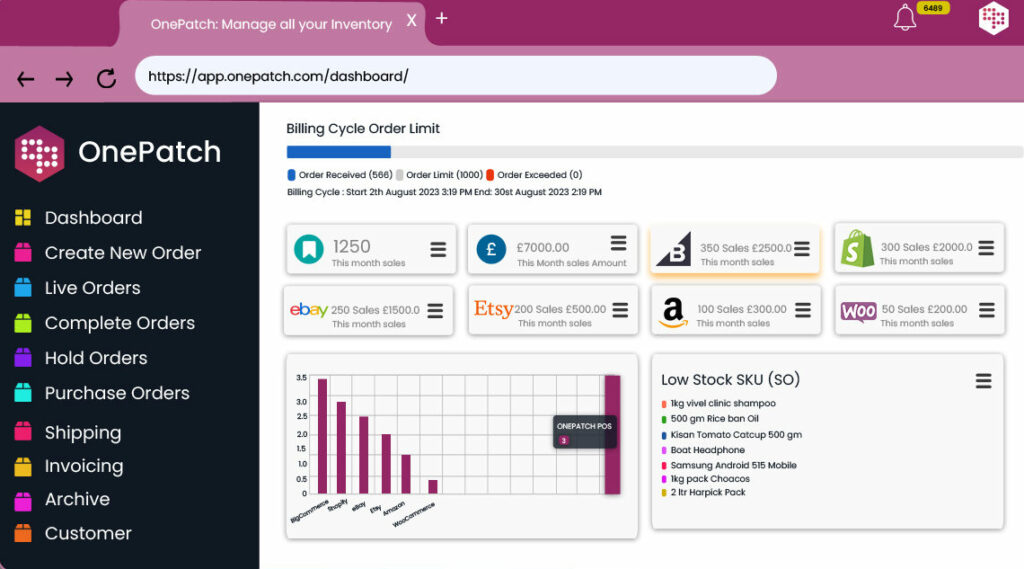The height and width of the screenshot is (569, 1024).
Task: Open the hamburger menu on Shopify card
Action: [986, 248]
